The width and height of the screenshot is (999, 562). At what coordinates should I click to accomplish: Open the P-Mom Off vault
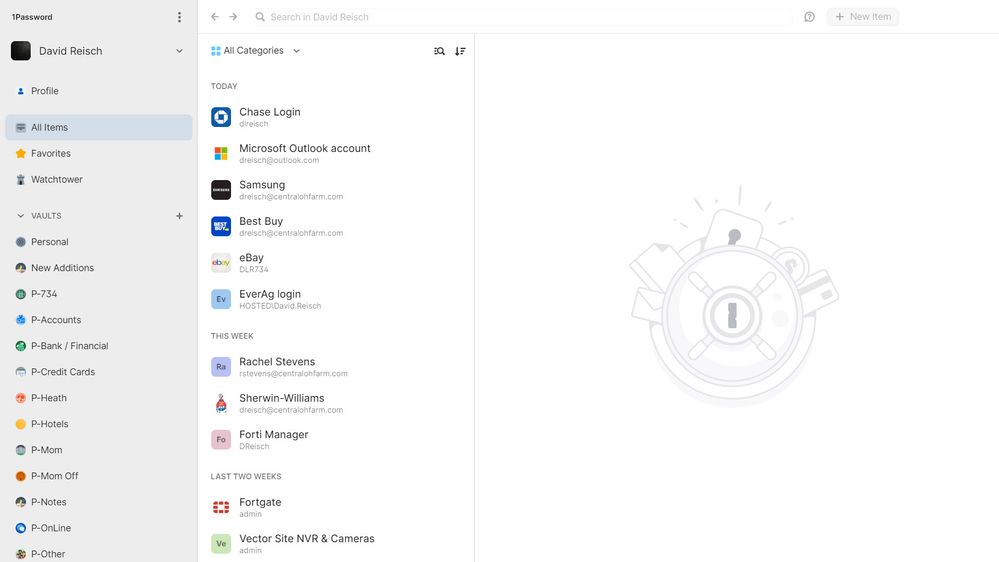99,476
